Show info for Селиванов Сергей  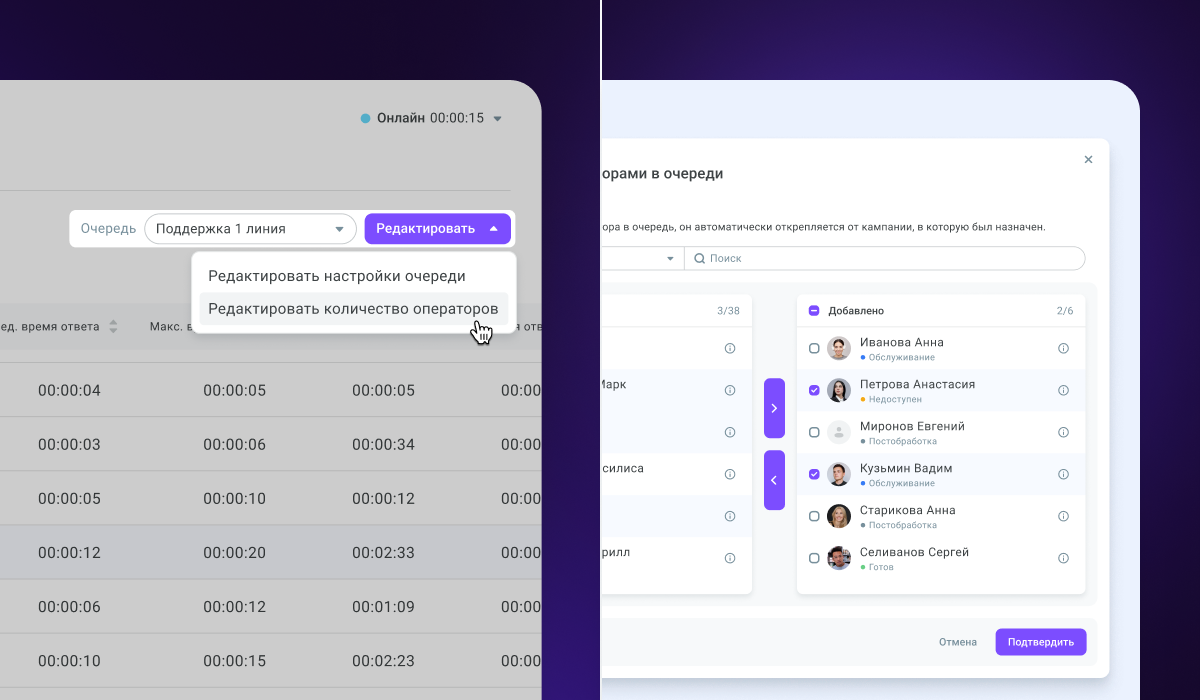pos(1063,558)
